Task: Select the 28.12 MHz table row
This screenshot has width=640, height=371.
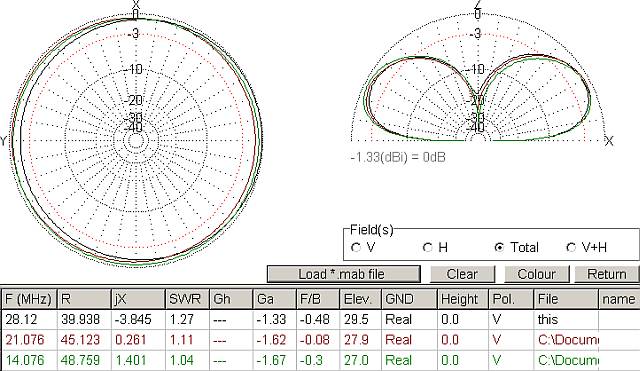Action: click(x=320, y=319)
